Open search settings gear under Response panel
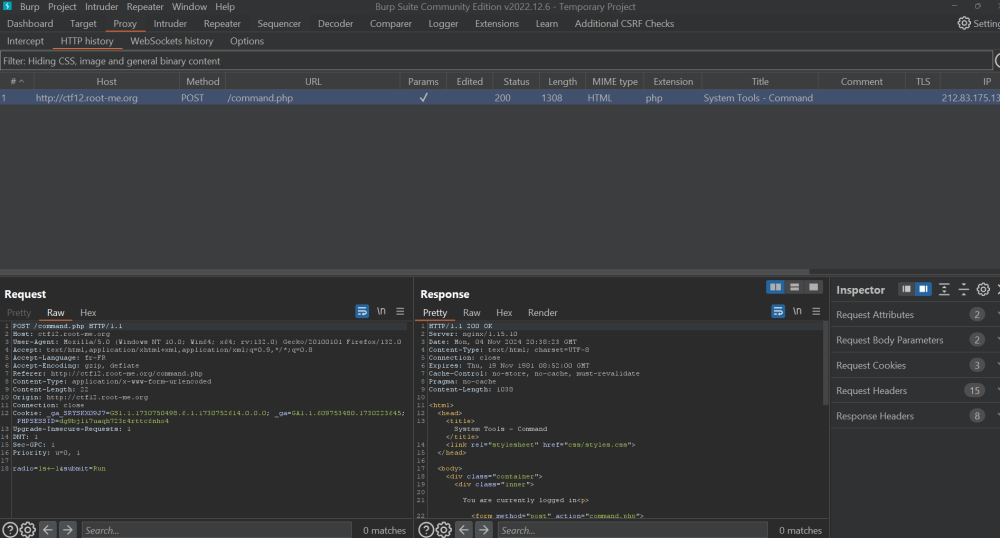Image resolution: width=1000 pixels, height=538 pixels. (444, 530)
